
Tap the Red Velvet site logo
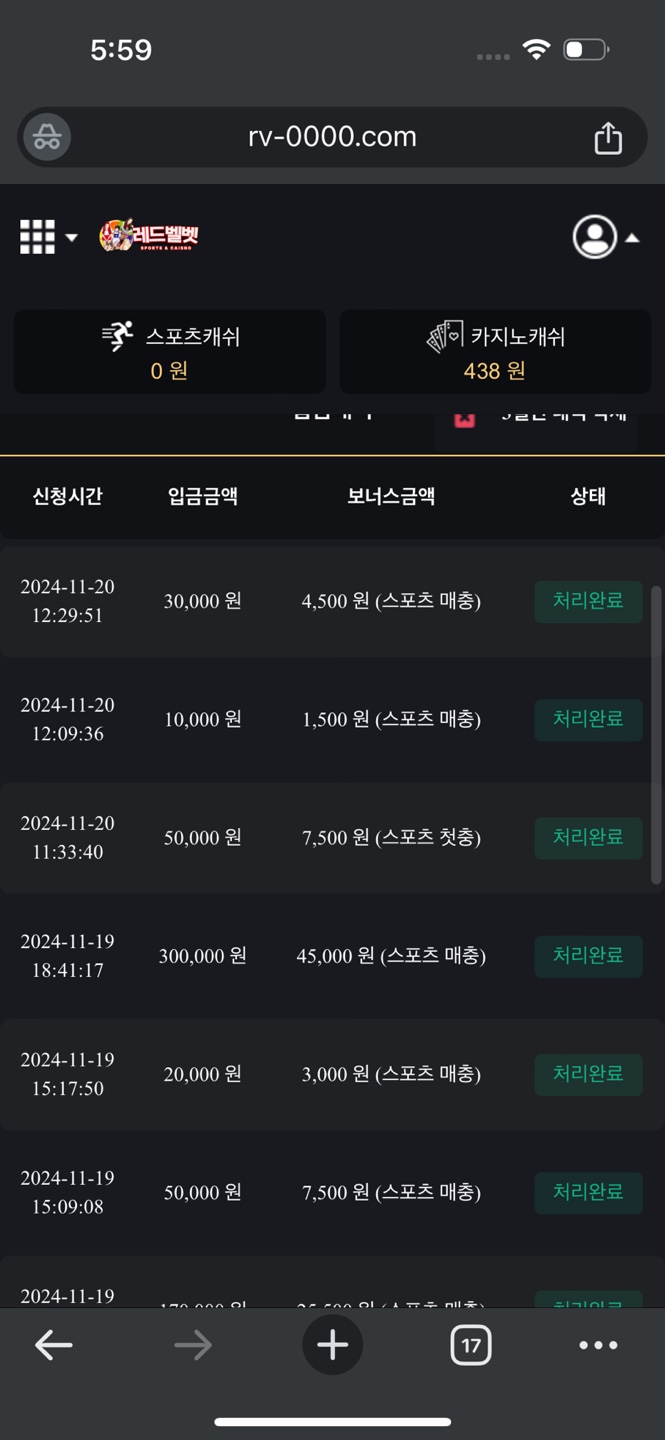pyautogui.click(x=149, y=236)
